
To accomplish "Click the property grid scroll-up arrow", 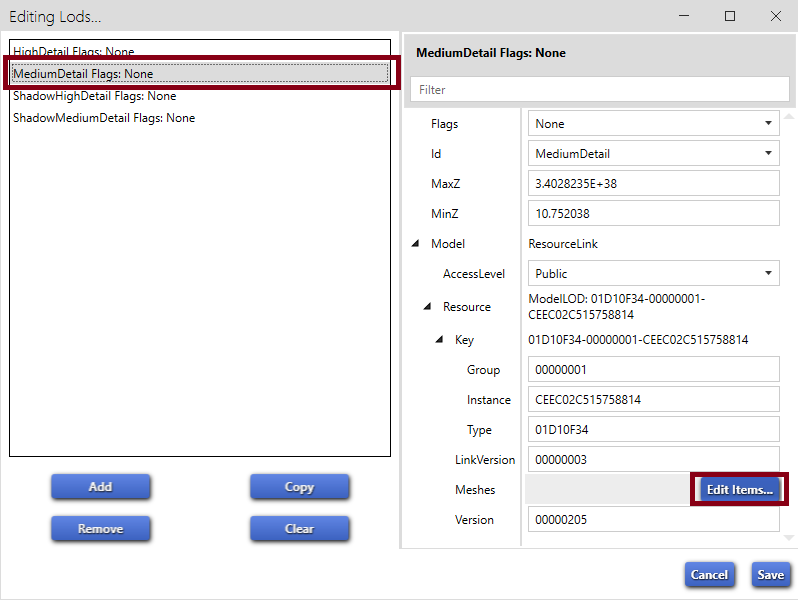I will point(789,117).
